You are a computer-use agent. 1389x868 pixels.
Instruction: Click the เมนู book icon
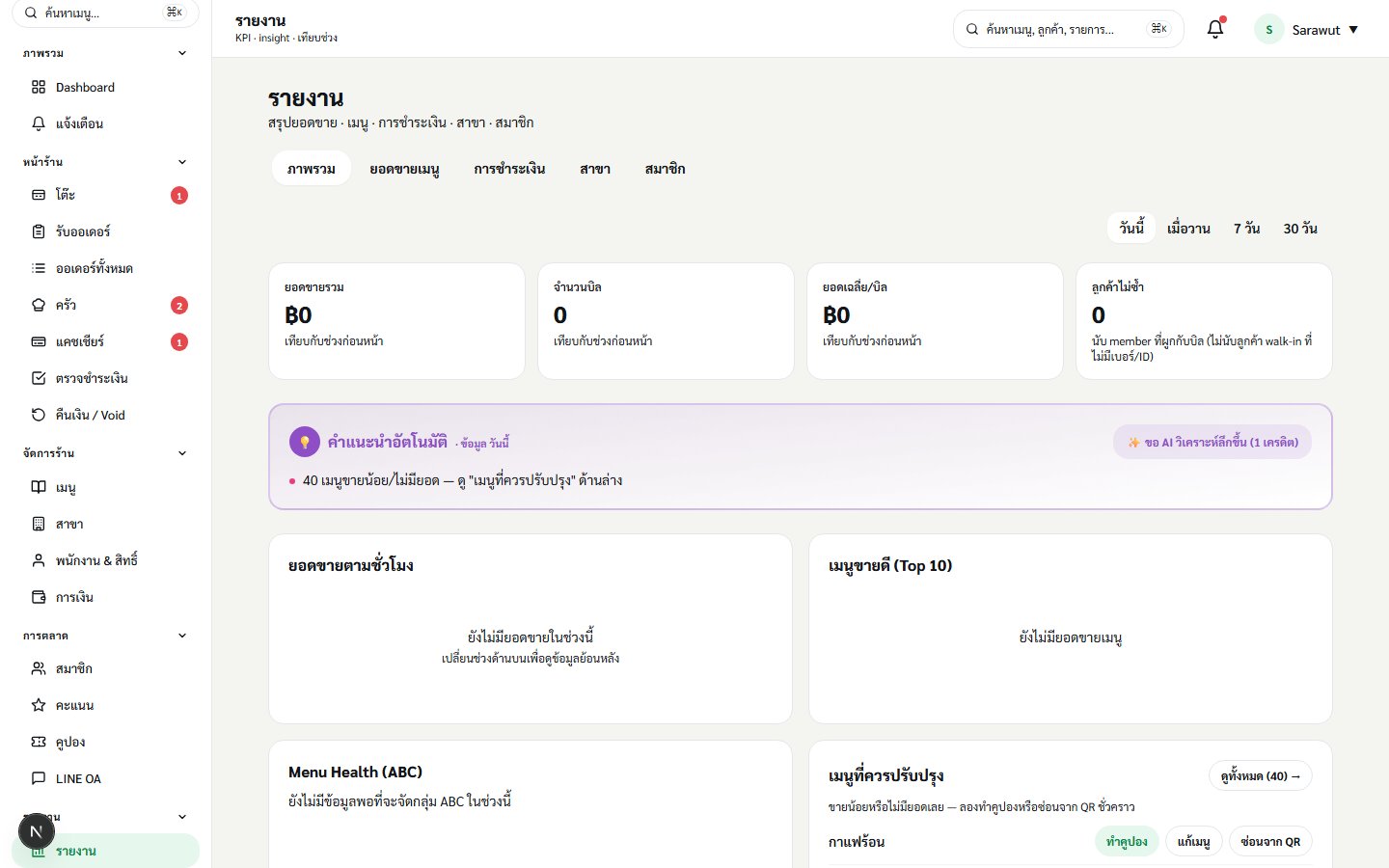[x=39, y=487]
